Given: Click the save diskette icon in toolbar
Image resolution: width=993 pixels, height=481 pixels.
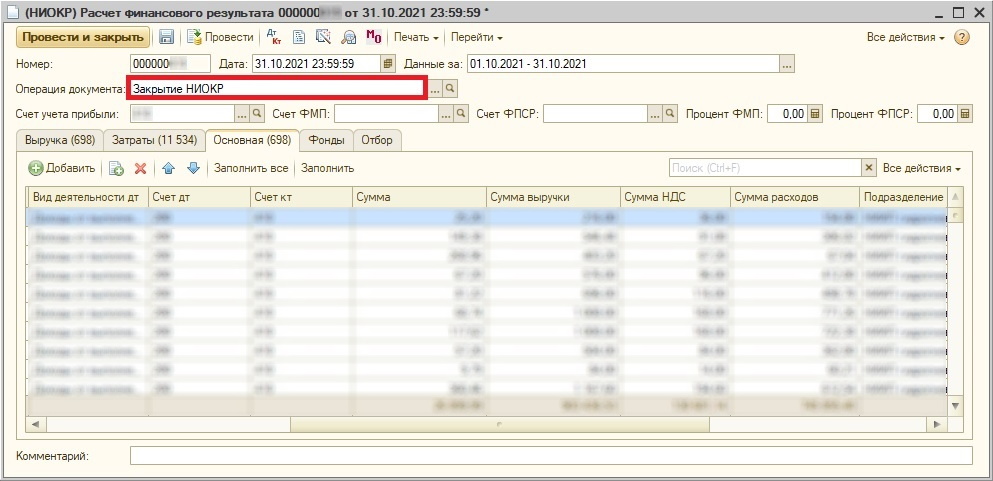Looking at the screenshot, I should pyautogui.click(x=166, y=37).
